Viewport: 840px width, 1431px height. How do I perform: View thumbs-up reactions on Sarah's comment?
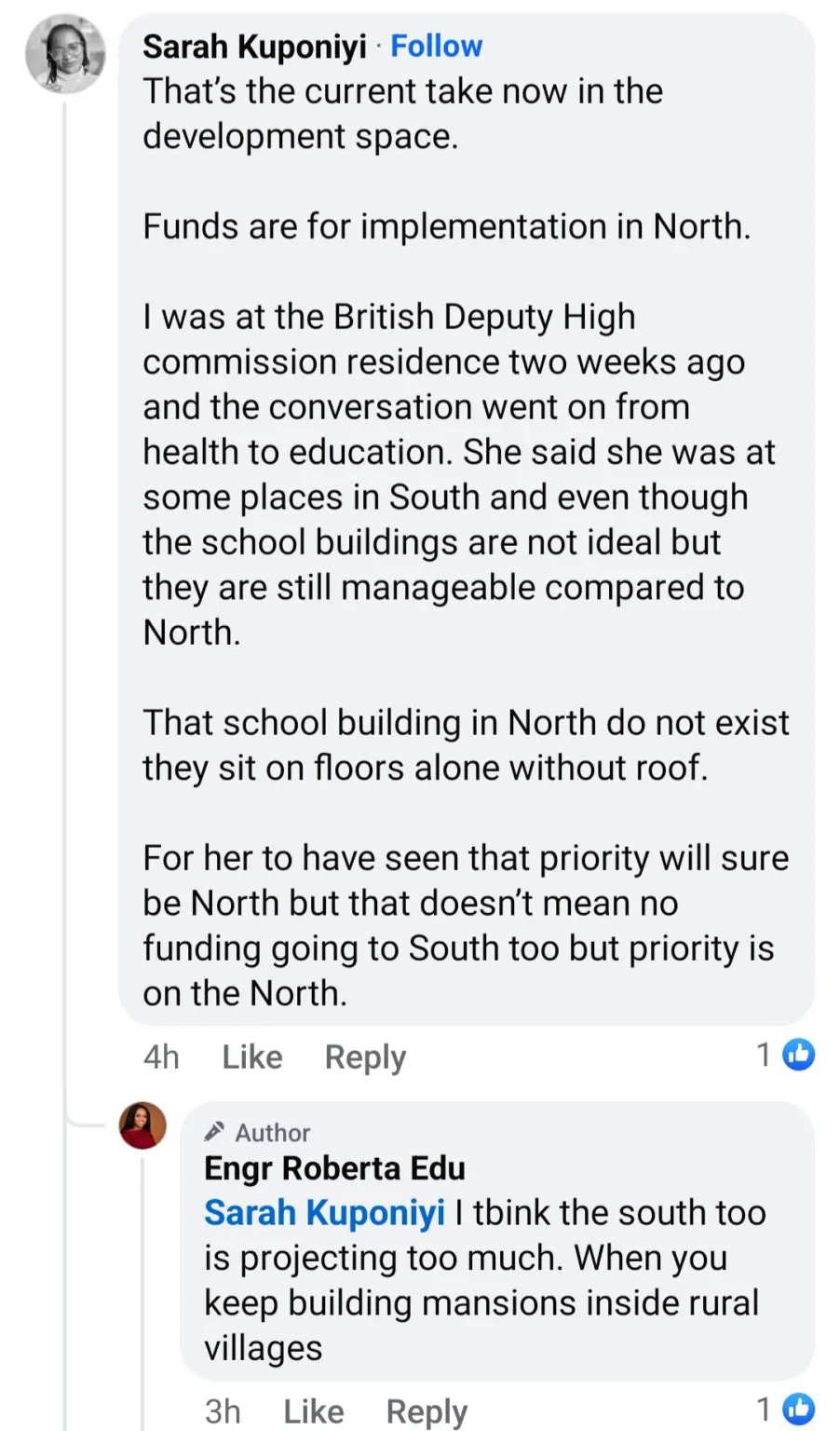(798, 1055)
